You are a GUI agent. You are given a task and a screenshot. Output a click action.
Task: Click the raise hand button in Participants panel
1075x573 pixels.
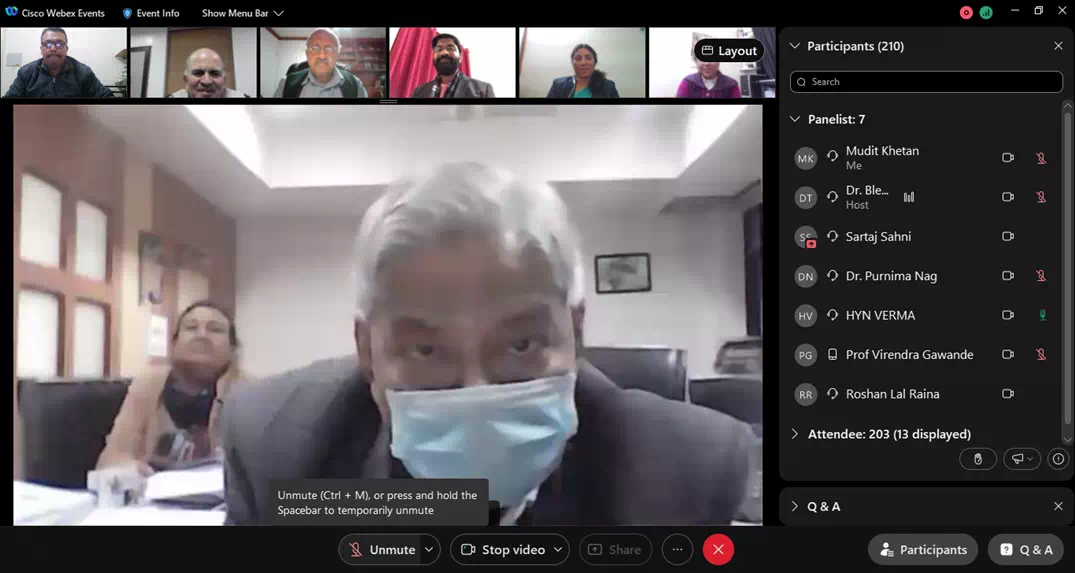click(978, 459)
